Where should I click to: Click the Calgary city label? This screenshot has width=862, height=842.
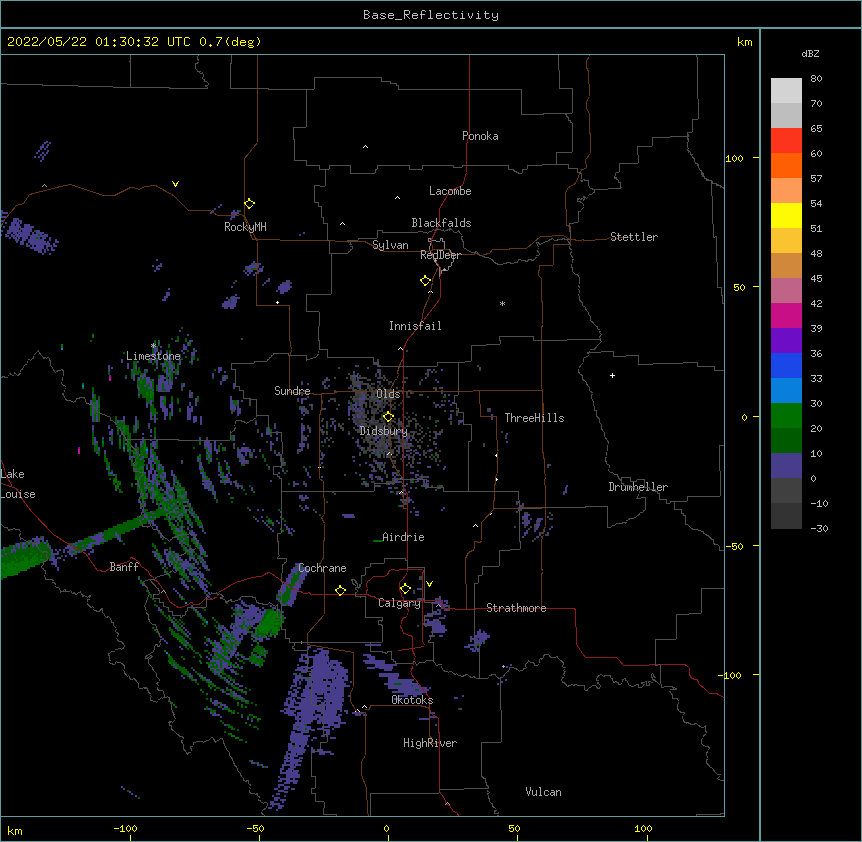399,603
